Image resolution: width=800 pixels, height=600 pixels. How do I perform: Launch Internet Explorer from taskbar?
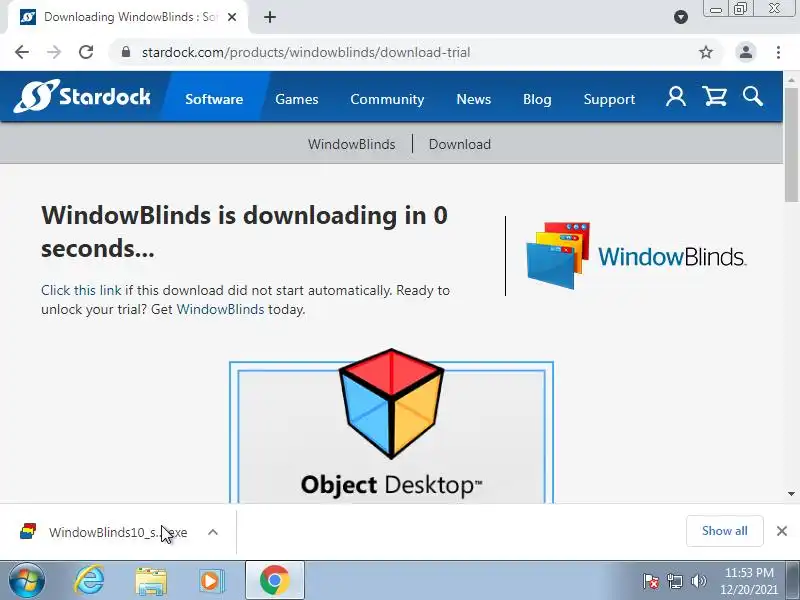(89, 581)
